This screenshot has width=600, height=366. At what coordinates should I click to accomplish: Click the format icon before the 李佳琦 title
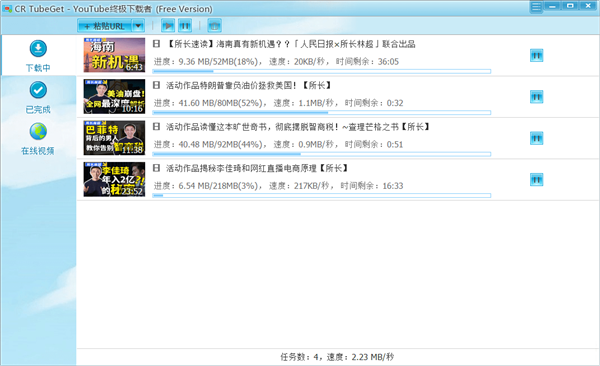(x=156, y=168)
